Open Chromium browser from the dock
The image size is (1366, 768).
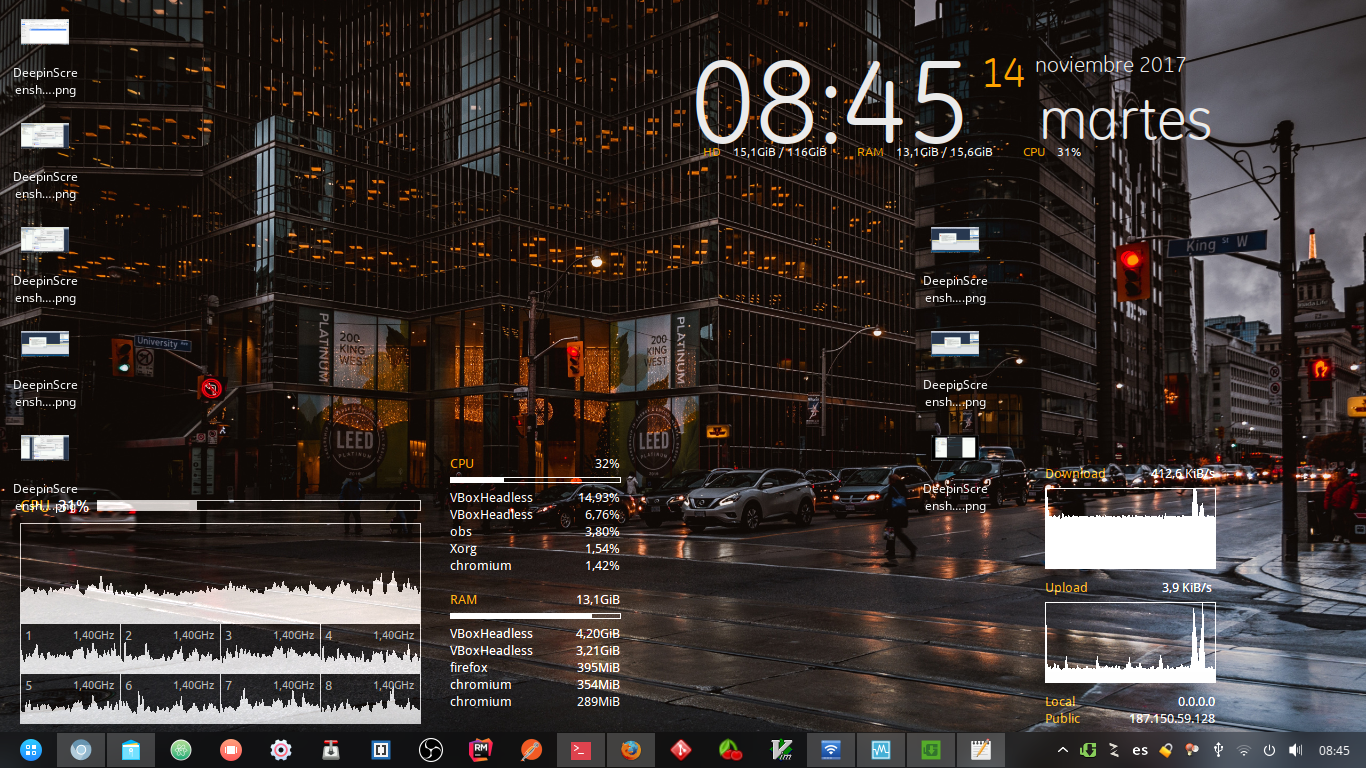(x=81, y=750)
